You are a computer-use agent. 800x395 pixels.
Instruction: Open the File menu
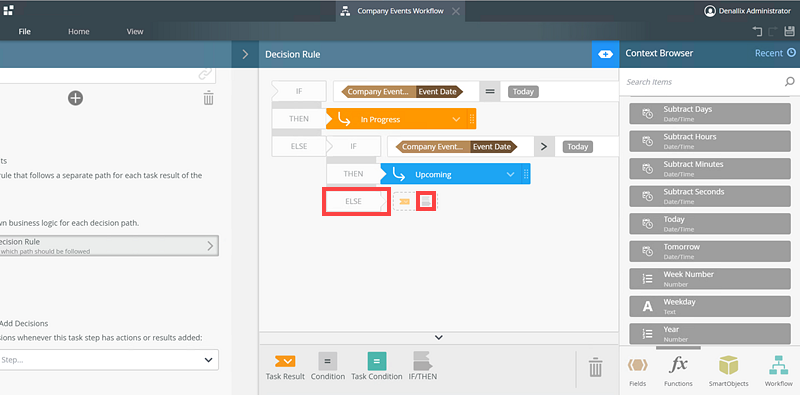point(24,32)
